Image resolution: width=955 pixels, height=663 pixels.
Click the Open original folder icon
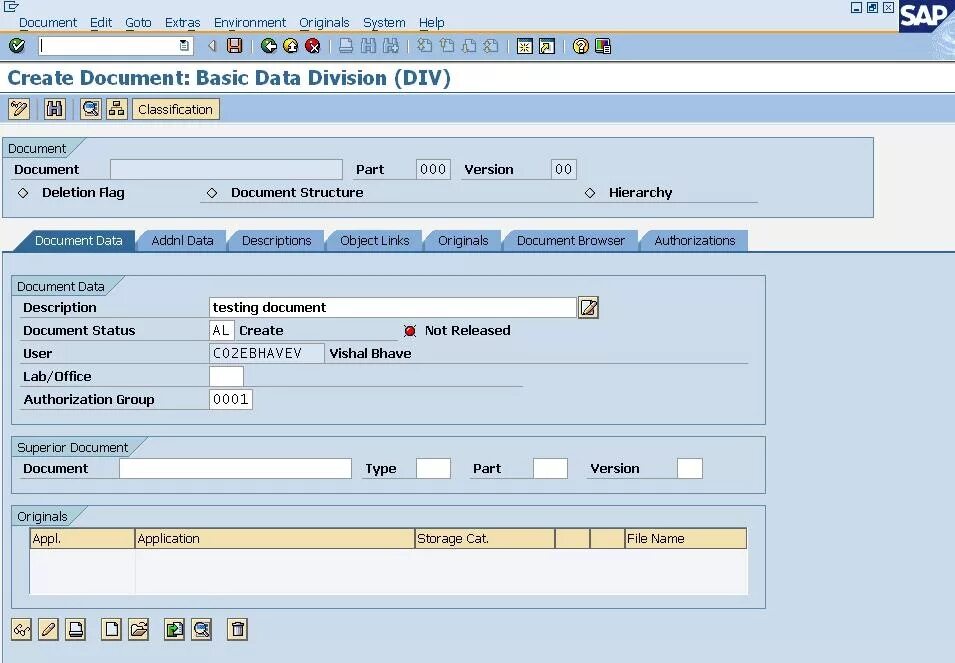tap(139, 630)
